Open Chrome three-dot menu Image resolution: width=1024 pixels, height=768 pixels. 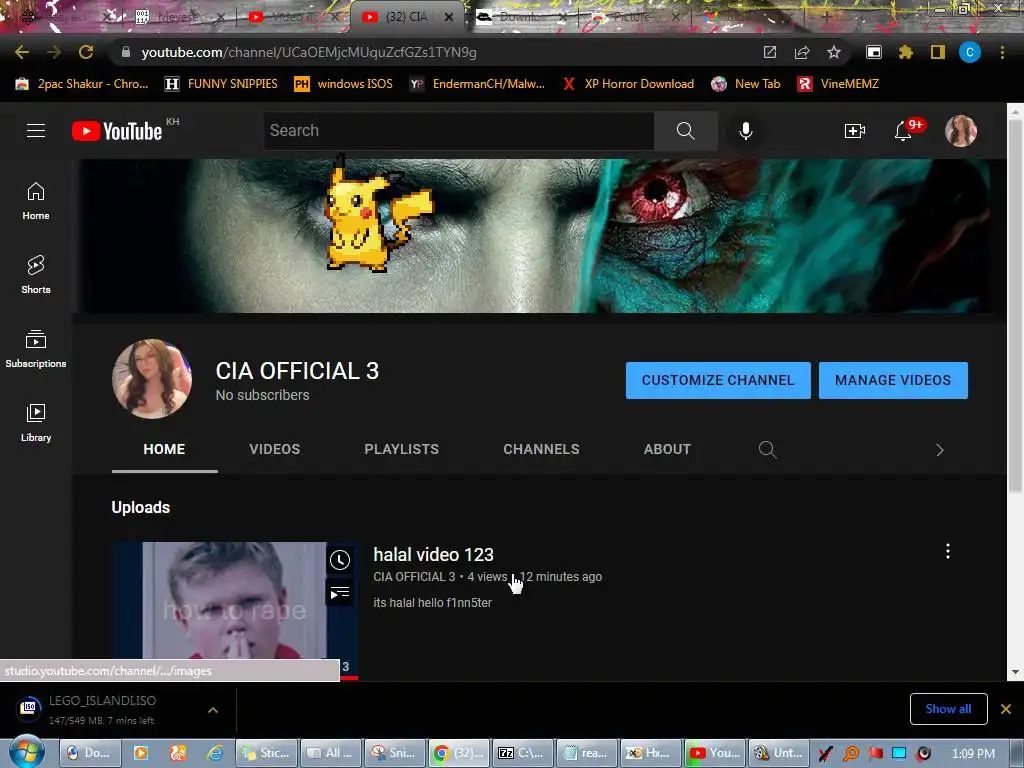tap(1002, 52)
